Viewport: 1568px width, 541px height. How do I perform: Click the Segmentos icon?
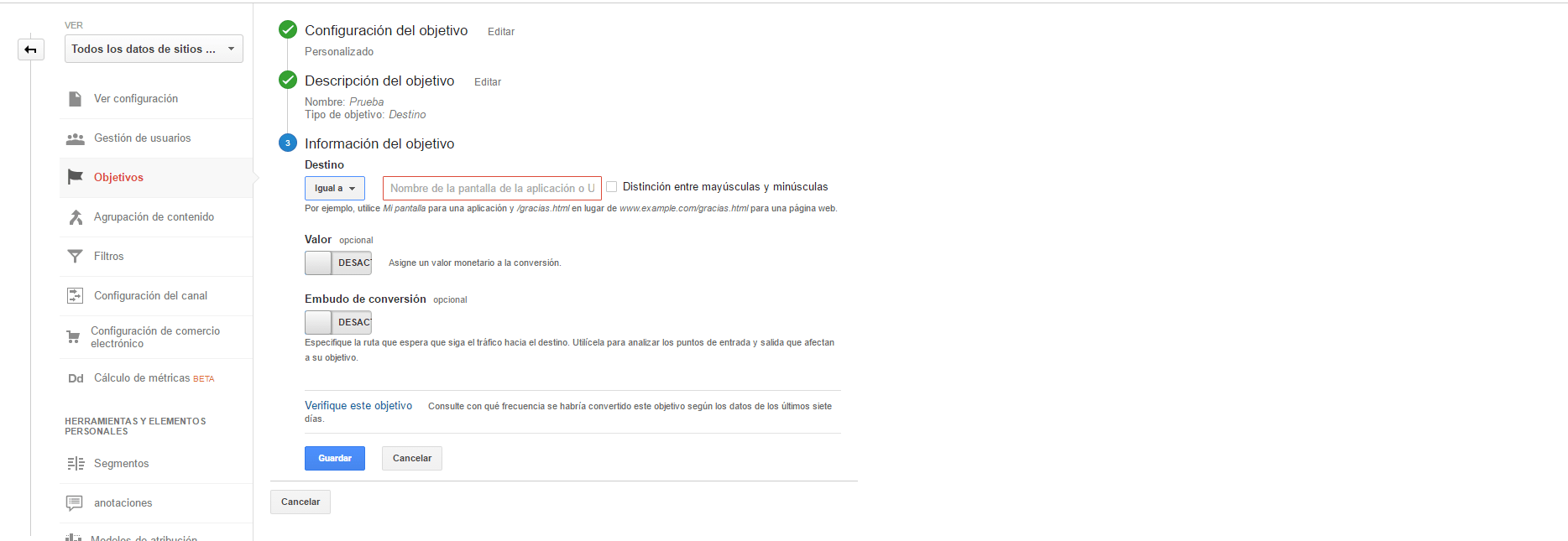point(76,464)
